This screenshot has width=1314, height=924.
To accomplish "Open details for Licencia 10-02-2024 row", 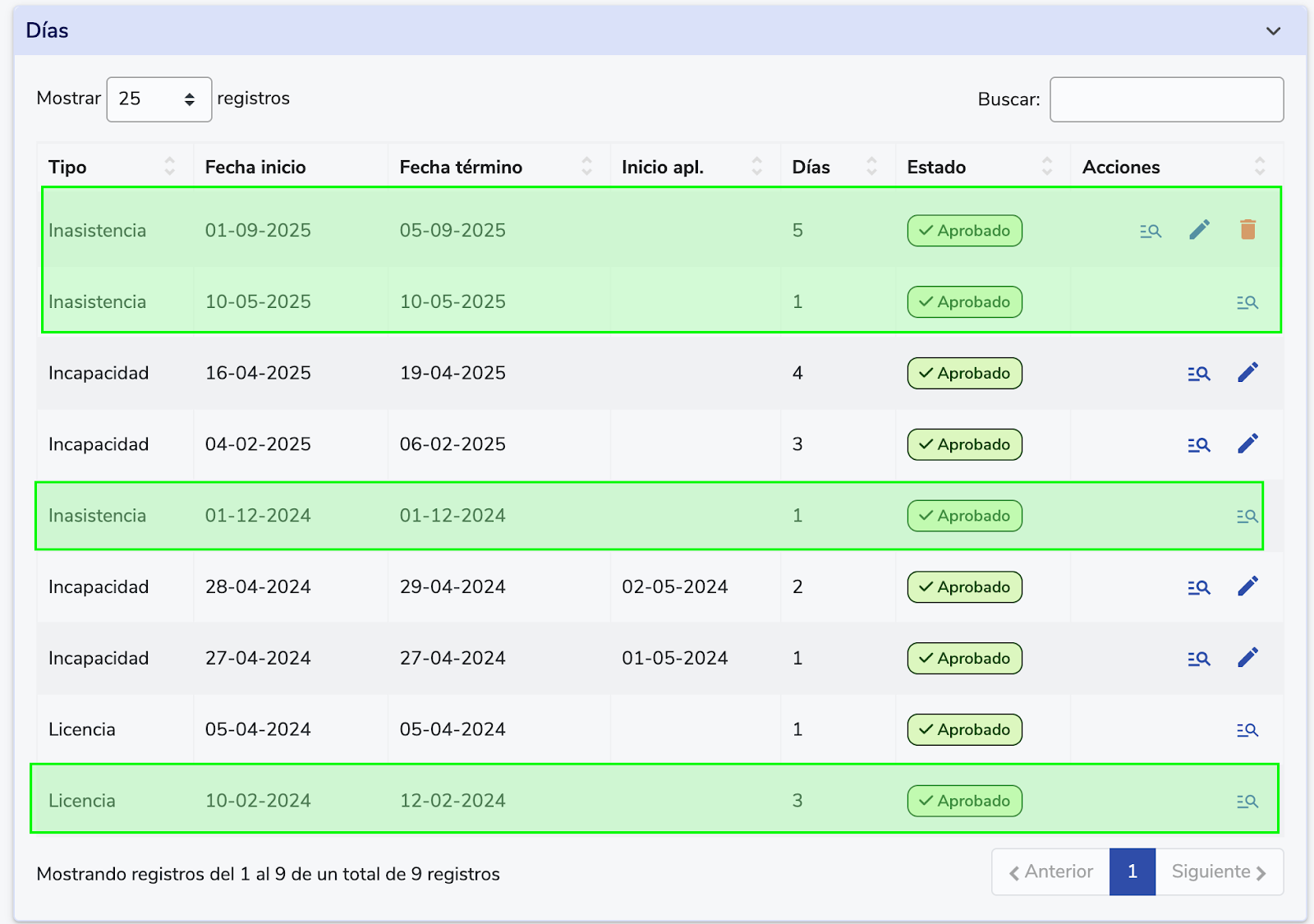I will 1247,801.
